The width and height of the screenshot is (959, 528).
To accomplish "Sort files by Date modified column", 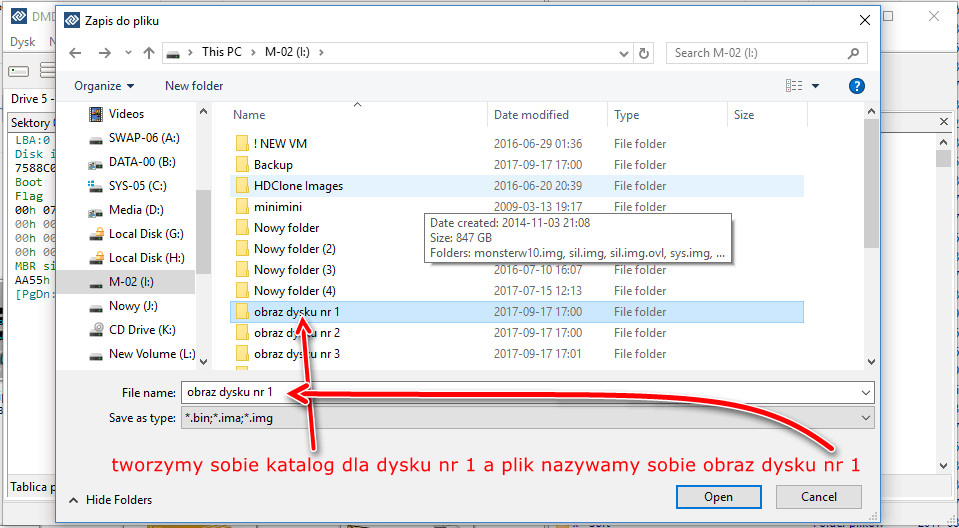I will pyautogui.click(x=531, y=115).
